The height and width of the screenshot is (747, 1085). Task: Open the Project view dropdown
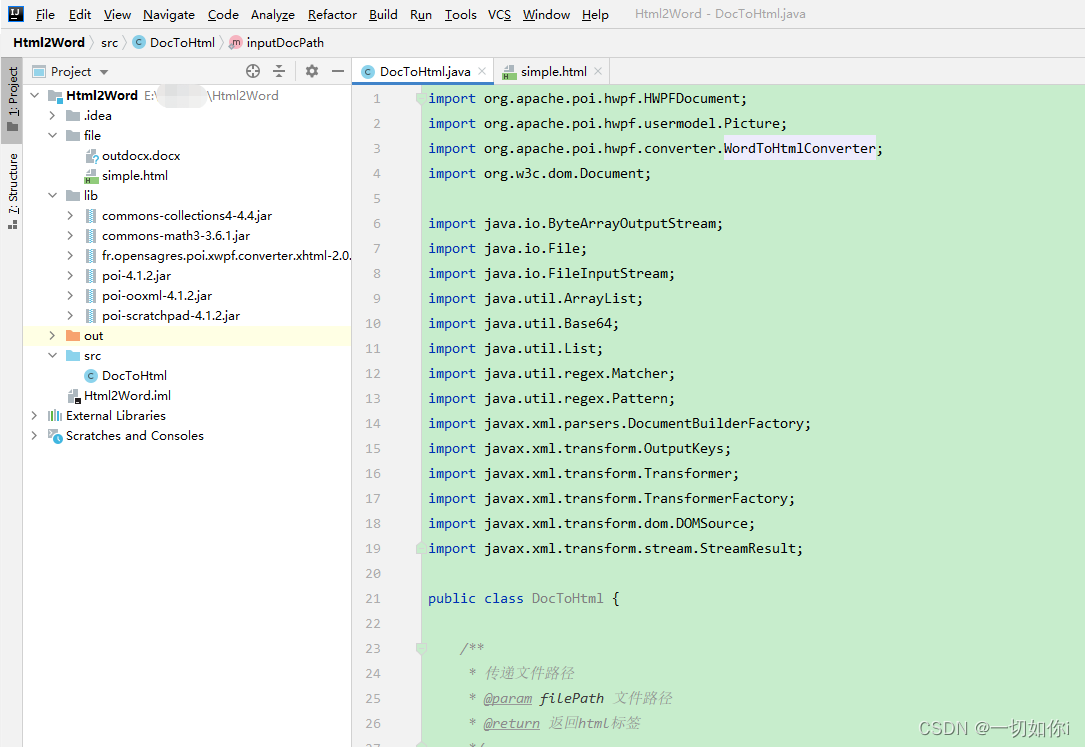click(x=102, y=71)
